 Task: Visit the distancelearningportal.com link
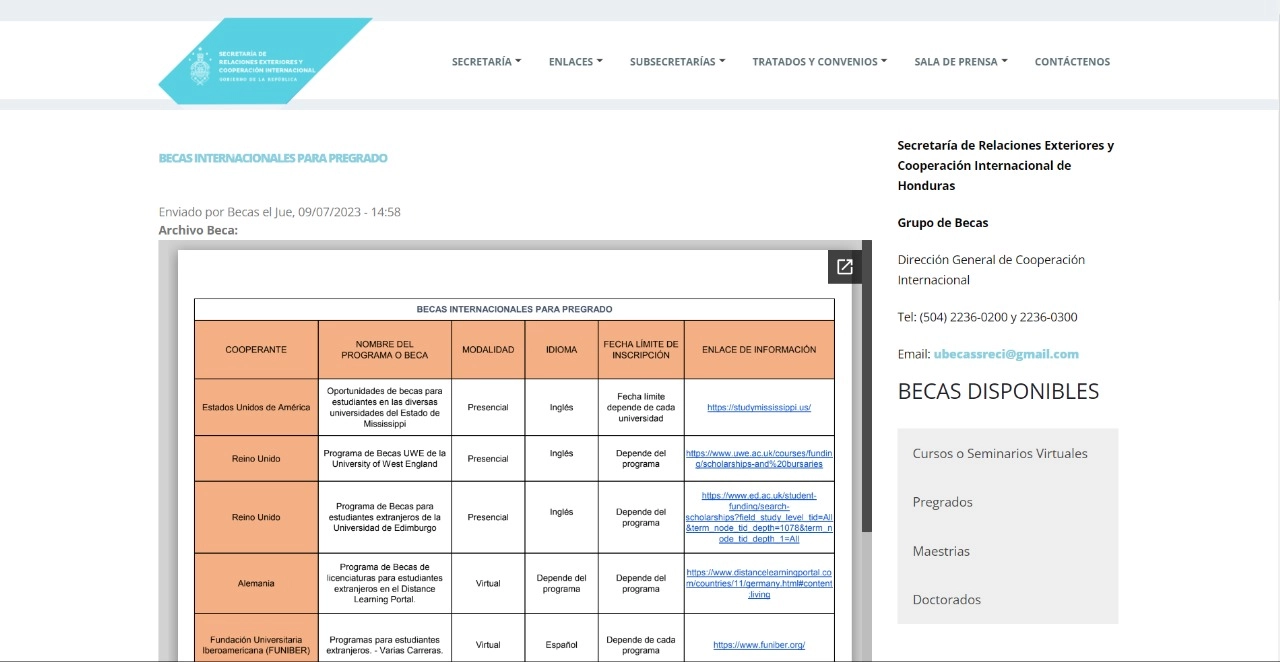pos(759,583)
